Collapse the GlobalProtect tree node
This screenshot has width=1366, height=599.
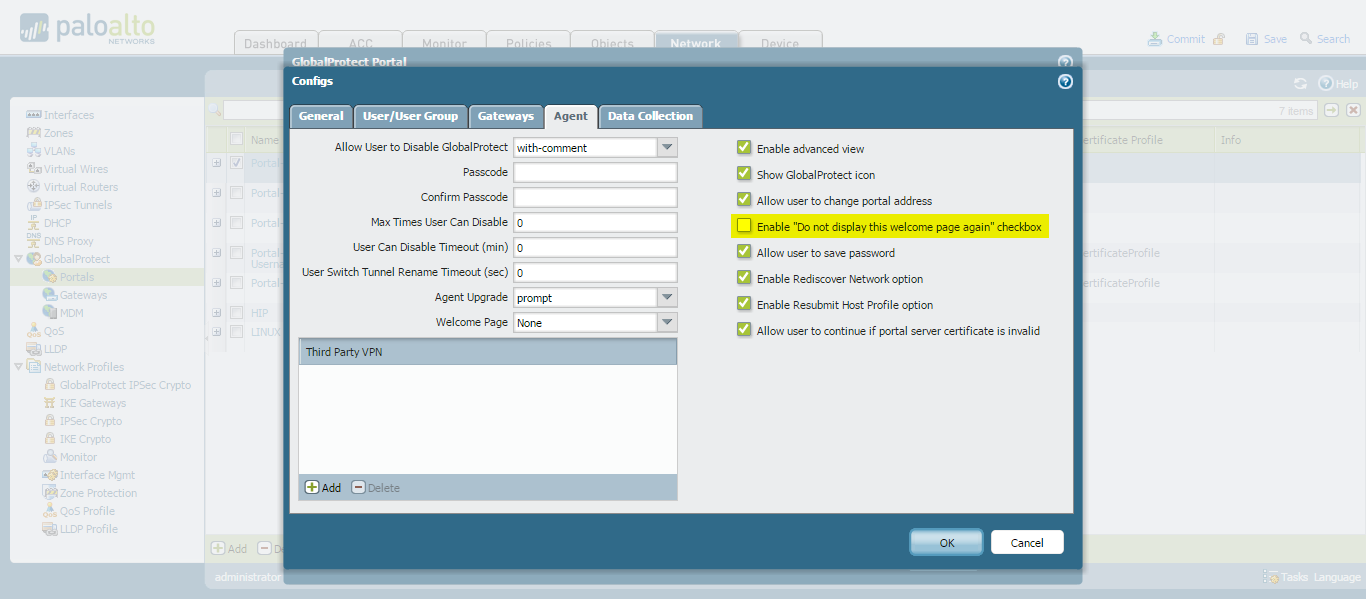(x=18, y=259)
